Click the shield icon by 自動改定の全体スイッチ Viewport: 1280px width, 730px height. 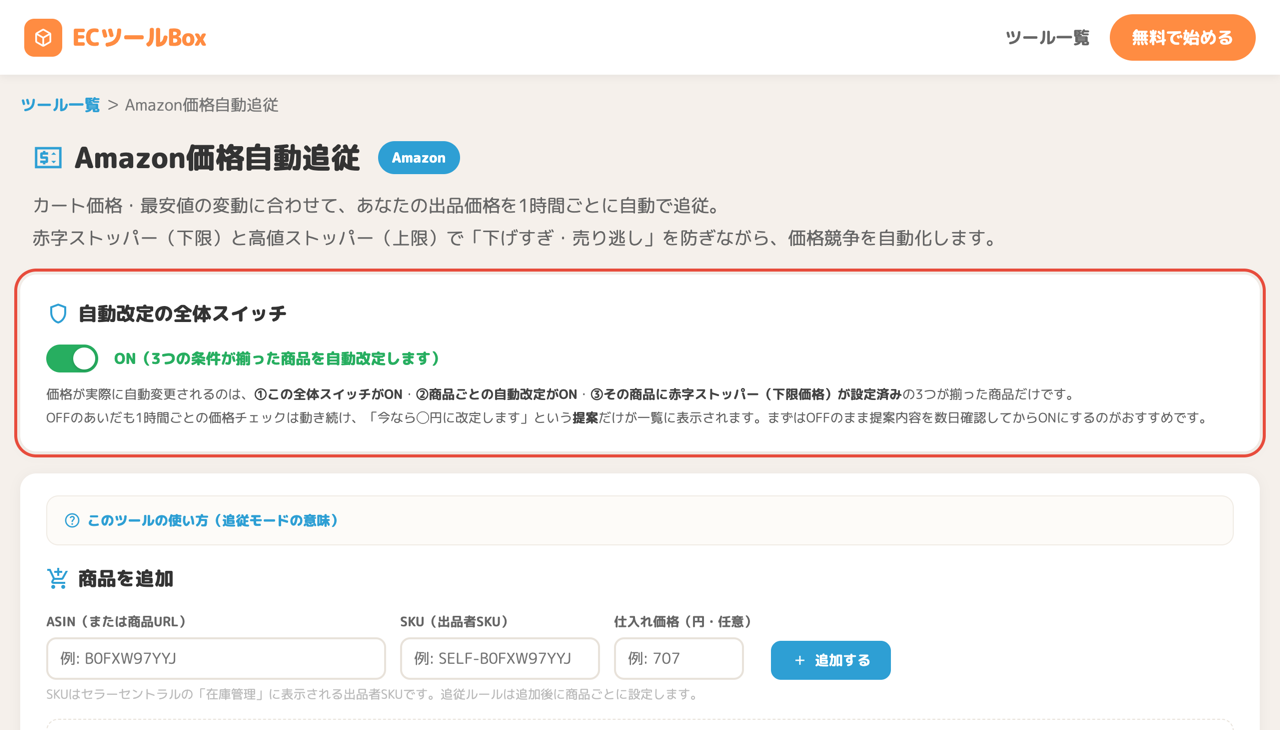58,314
